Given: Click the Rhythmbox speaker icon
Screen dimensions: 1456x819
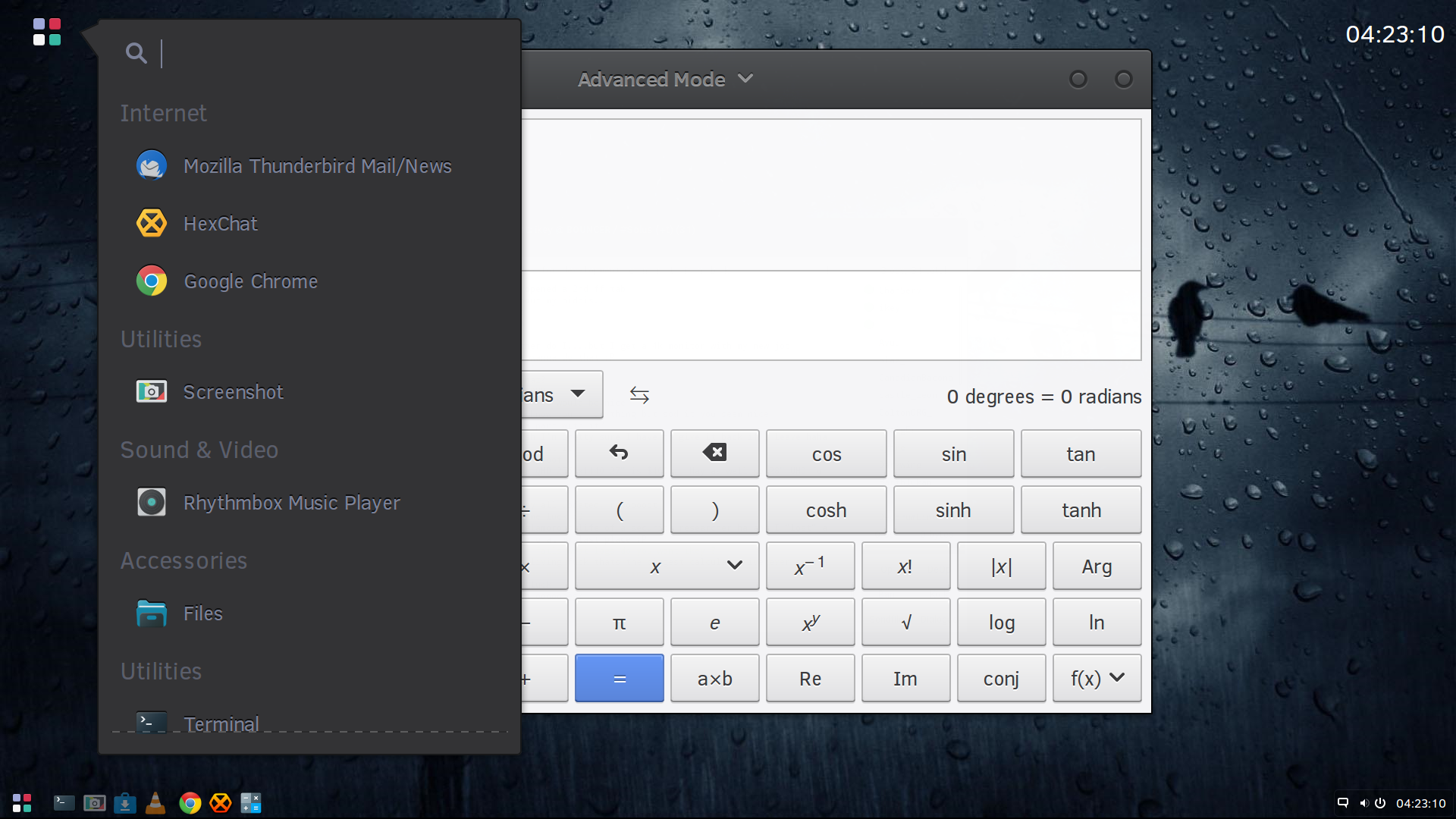Looking at the screenshot, I should tap(152, 502).
